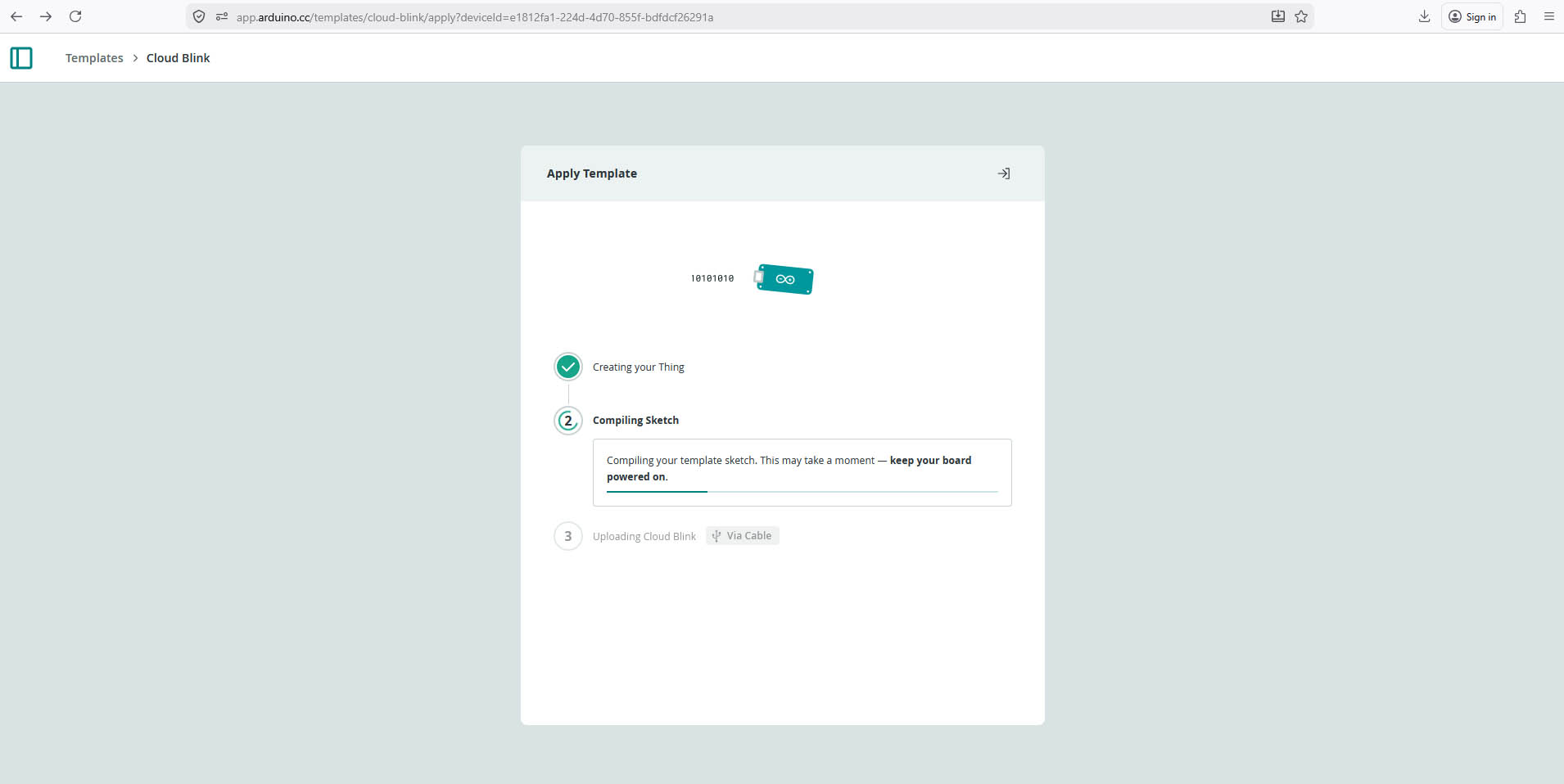Open the browser downloads panel

[1425, 16]
